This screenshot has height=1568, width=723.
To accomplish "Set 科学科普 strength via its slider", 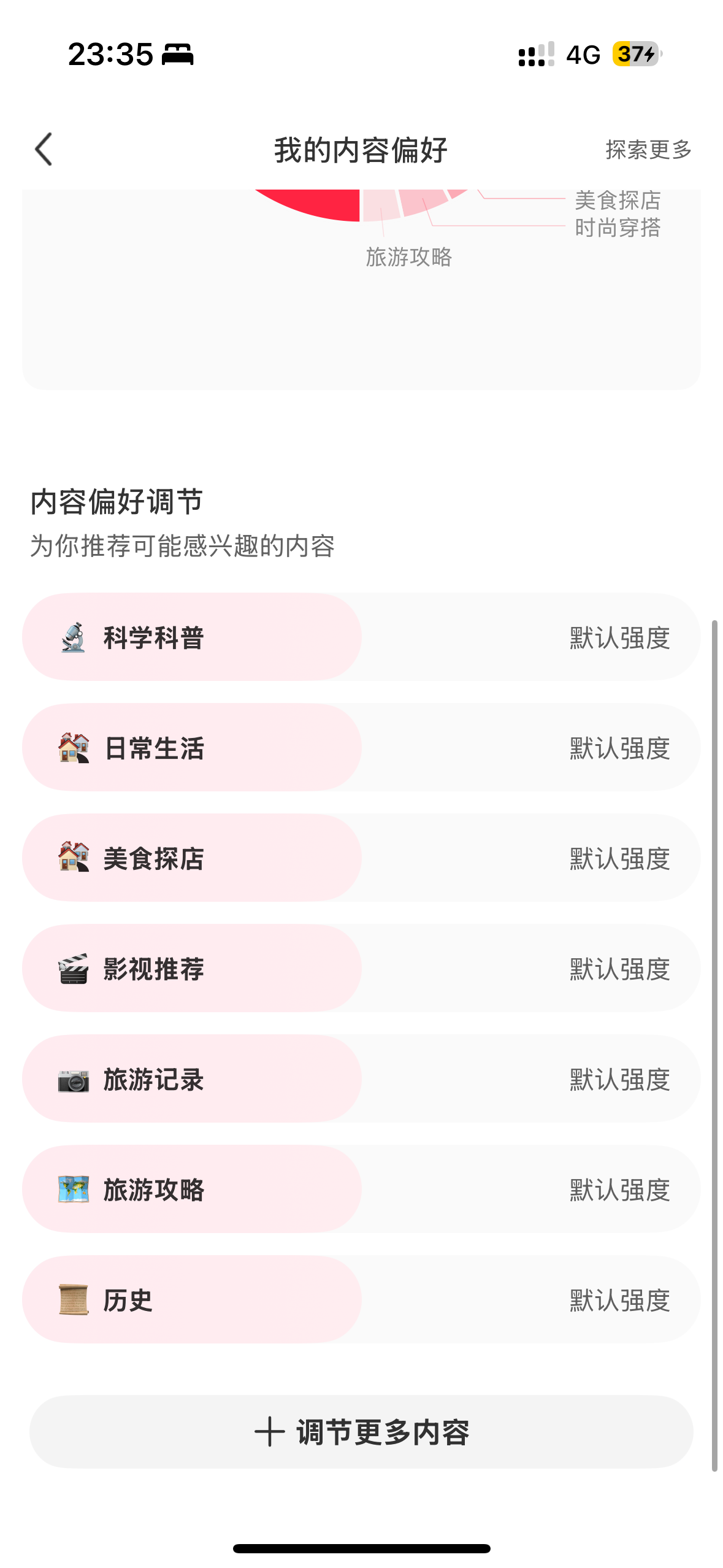I will pos(361,637).
